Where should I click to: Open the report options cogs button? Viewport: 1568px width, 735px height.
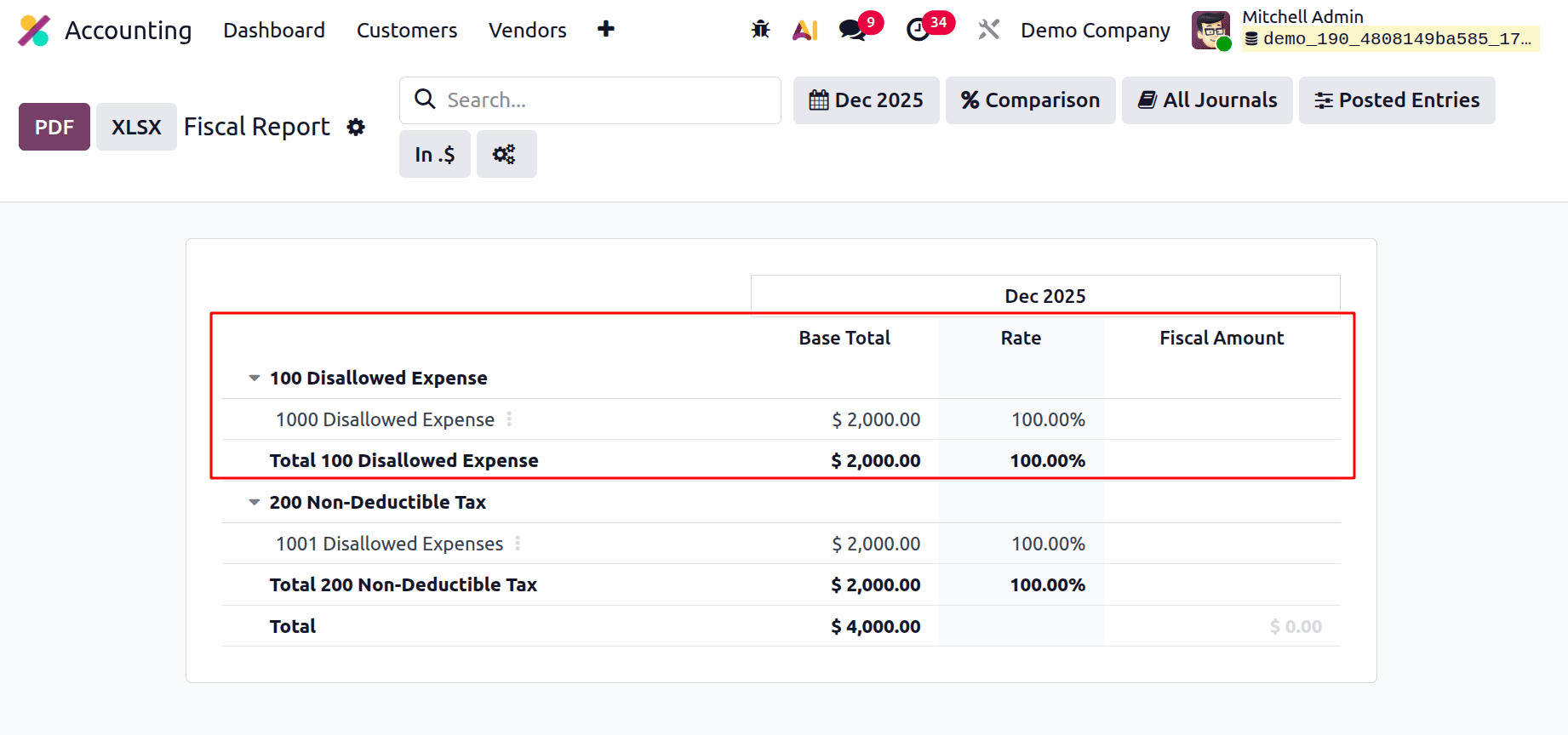pyautogui.click(x=506, y=154)
